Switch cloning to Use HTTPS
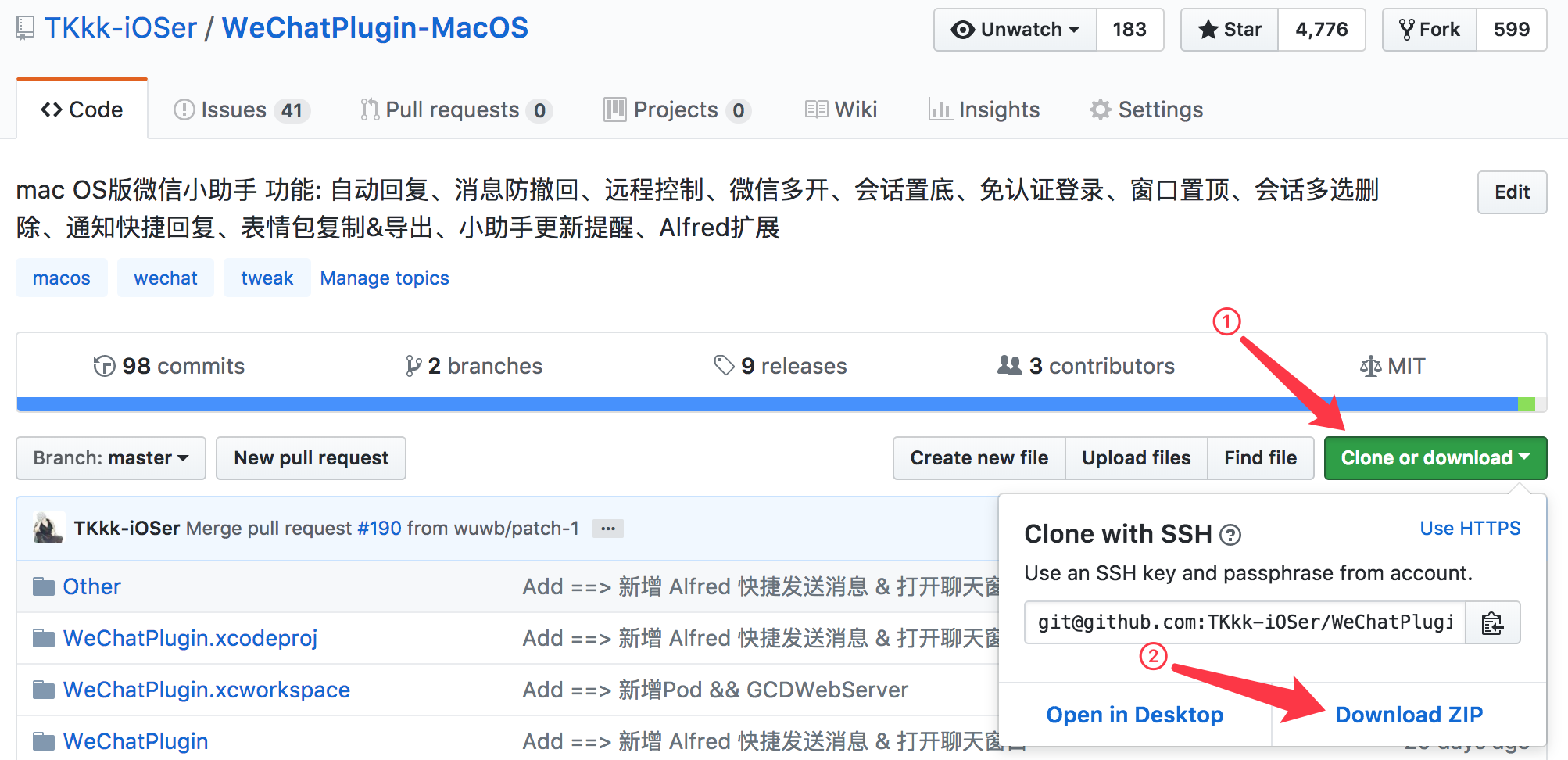The width and height of the screenshot is (1568, 760). 1470,529
